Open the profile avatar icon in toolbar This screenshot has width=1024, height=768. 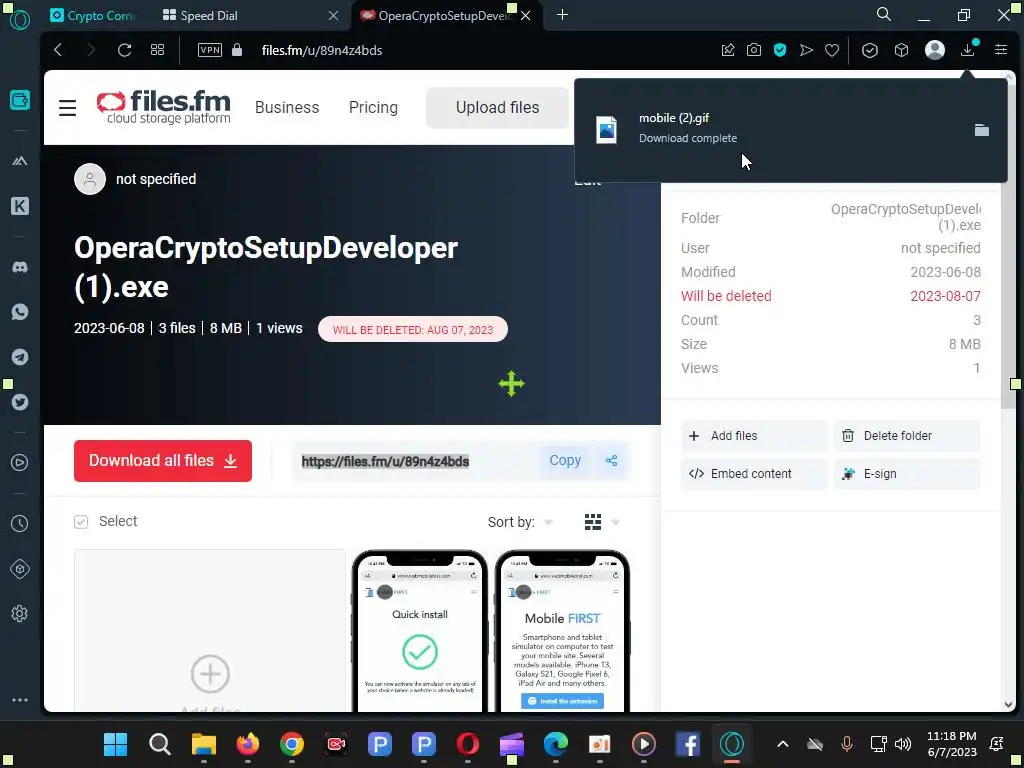[935, 50]
